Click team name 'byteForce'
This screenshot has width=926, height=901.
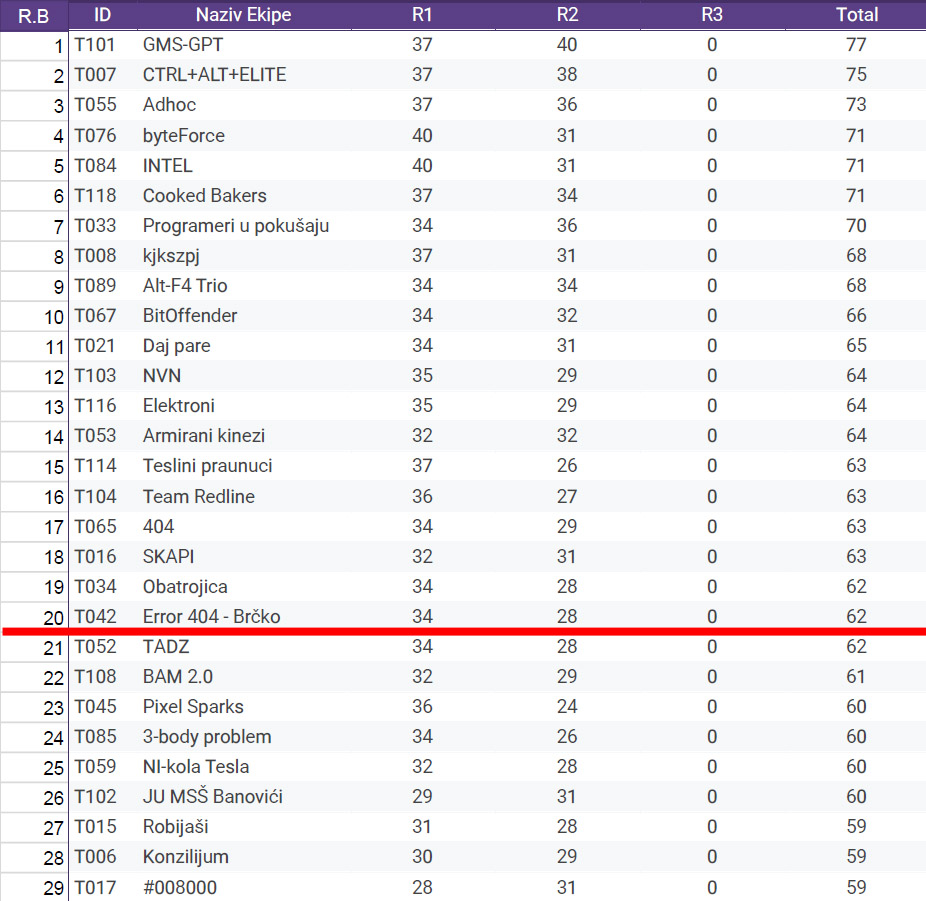(x=184, y=136)
